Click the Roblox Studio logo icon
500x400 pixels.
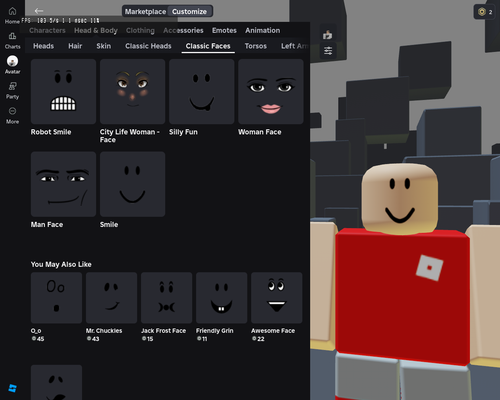[x=12, y=388]
